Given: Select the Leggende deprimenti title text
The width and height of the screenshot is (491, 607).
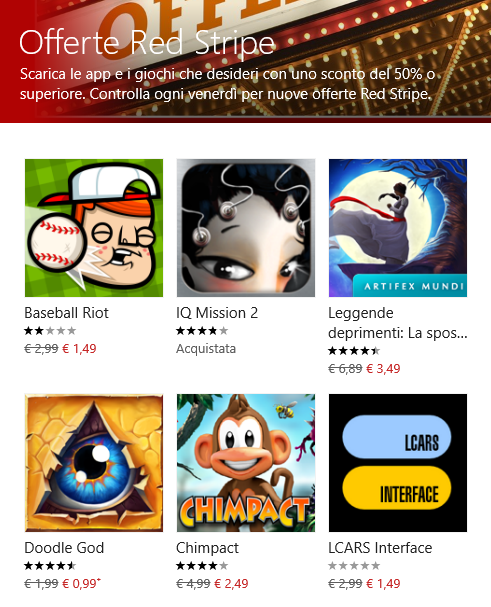Looking at the screenshot, I should [x=398, y=323].
